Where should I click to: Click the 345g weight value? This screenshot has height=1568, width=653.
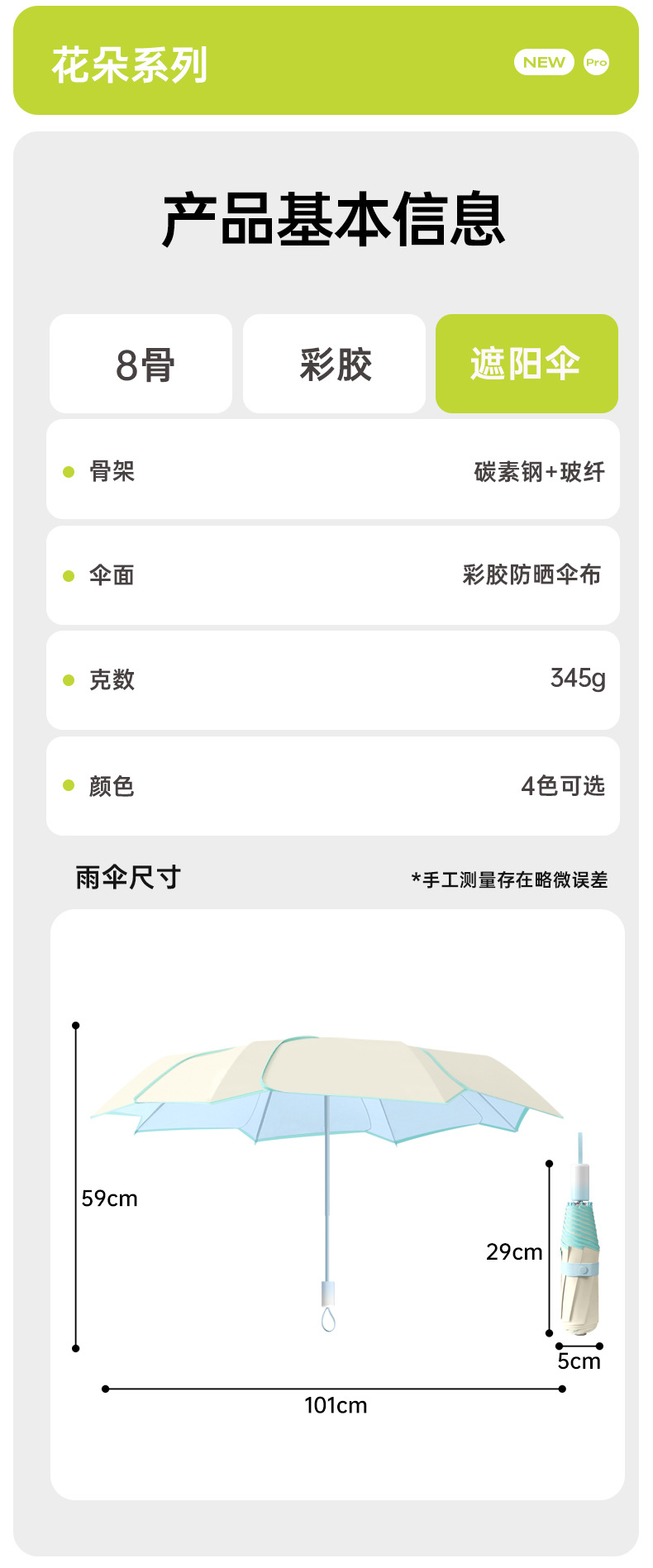pos(578,679)
